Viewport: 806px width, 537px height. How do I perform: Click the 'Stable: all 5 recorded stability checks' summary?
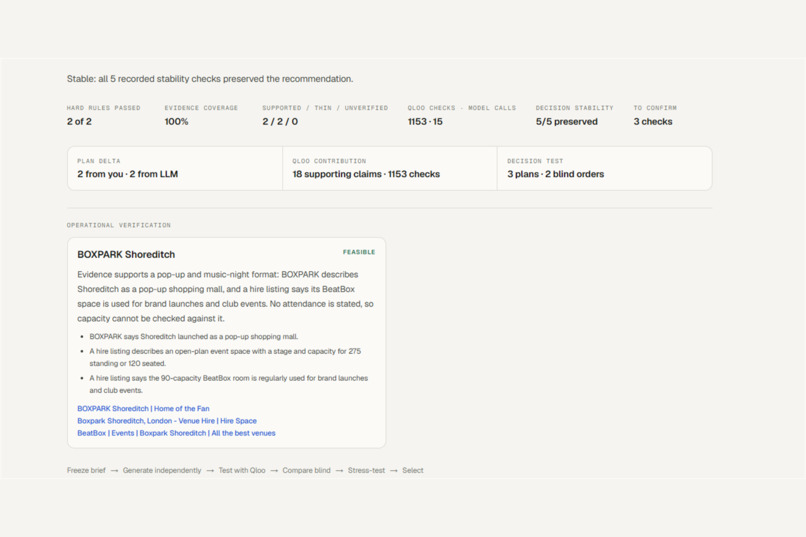click(210, 79)
